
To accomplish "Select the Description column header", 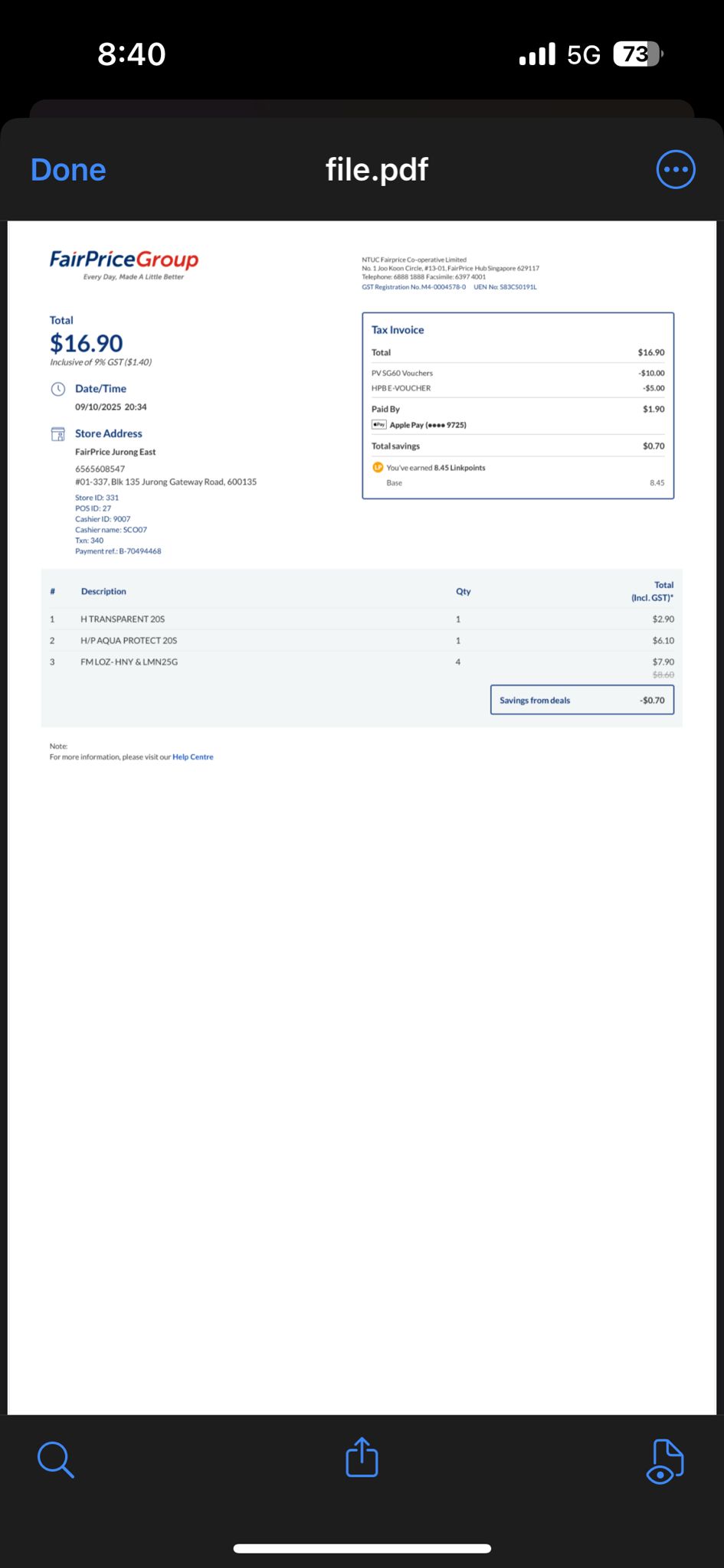I will [x=103, y=591].
